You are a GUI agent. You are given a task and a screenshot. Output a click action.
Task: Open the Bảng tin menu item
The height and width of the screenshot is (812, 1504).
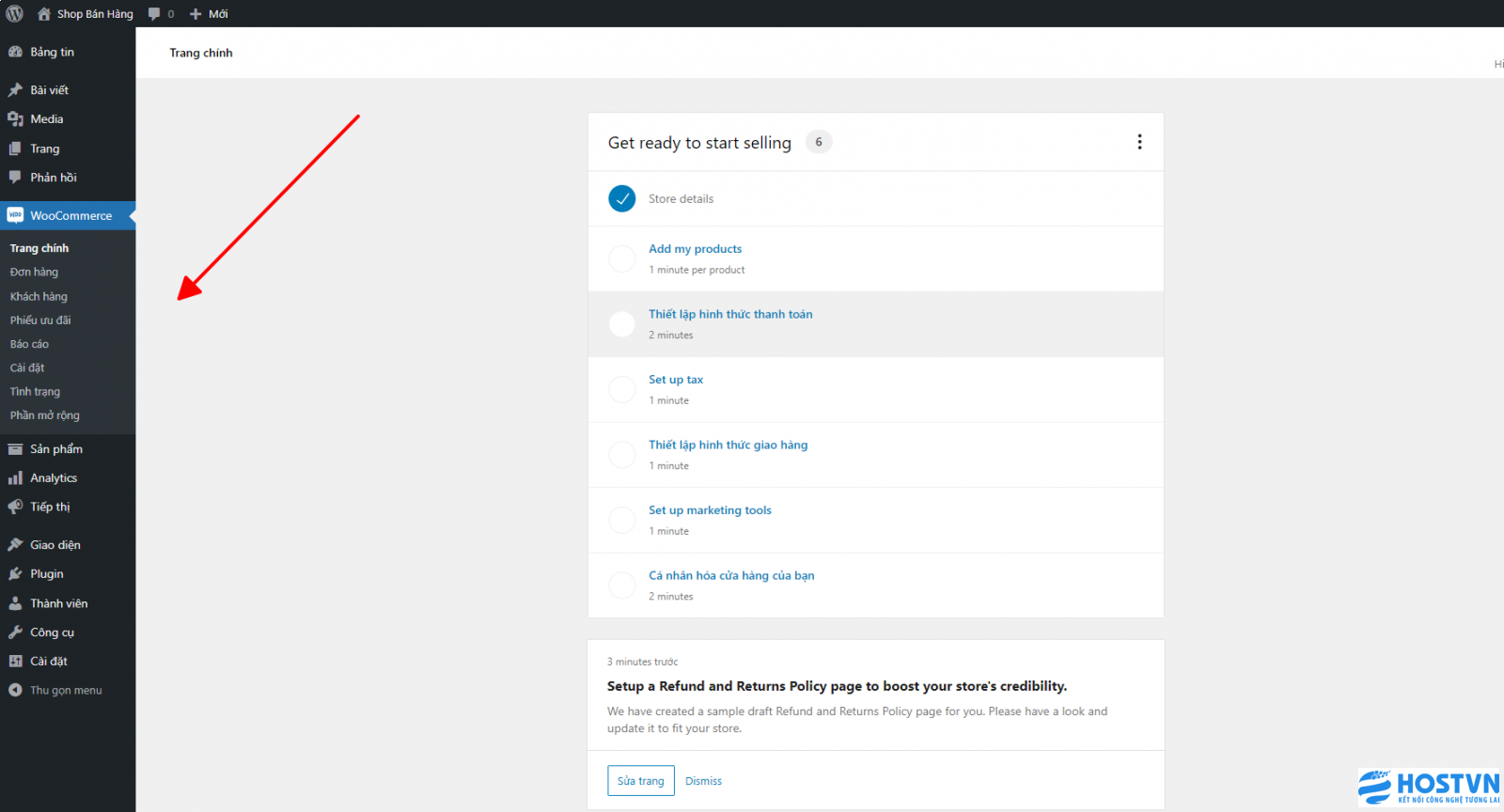click(68, 52)
